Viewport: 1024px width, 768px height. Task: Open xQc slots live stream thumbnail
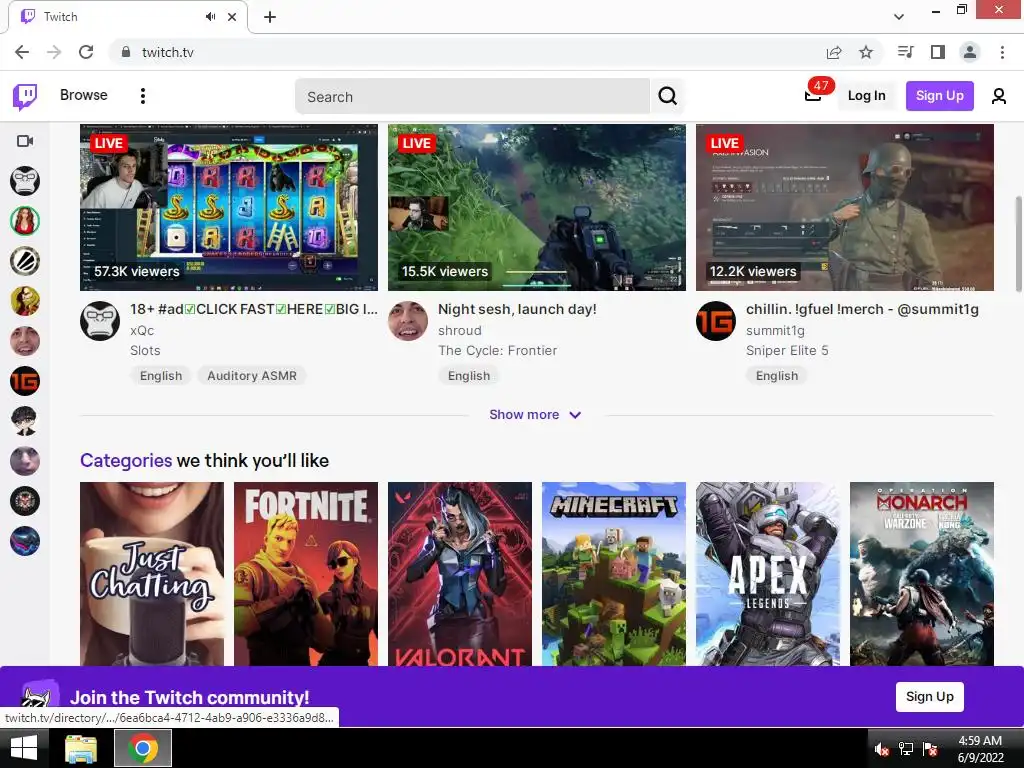tap(229, 208)
